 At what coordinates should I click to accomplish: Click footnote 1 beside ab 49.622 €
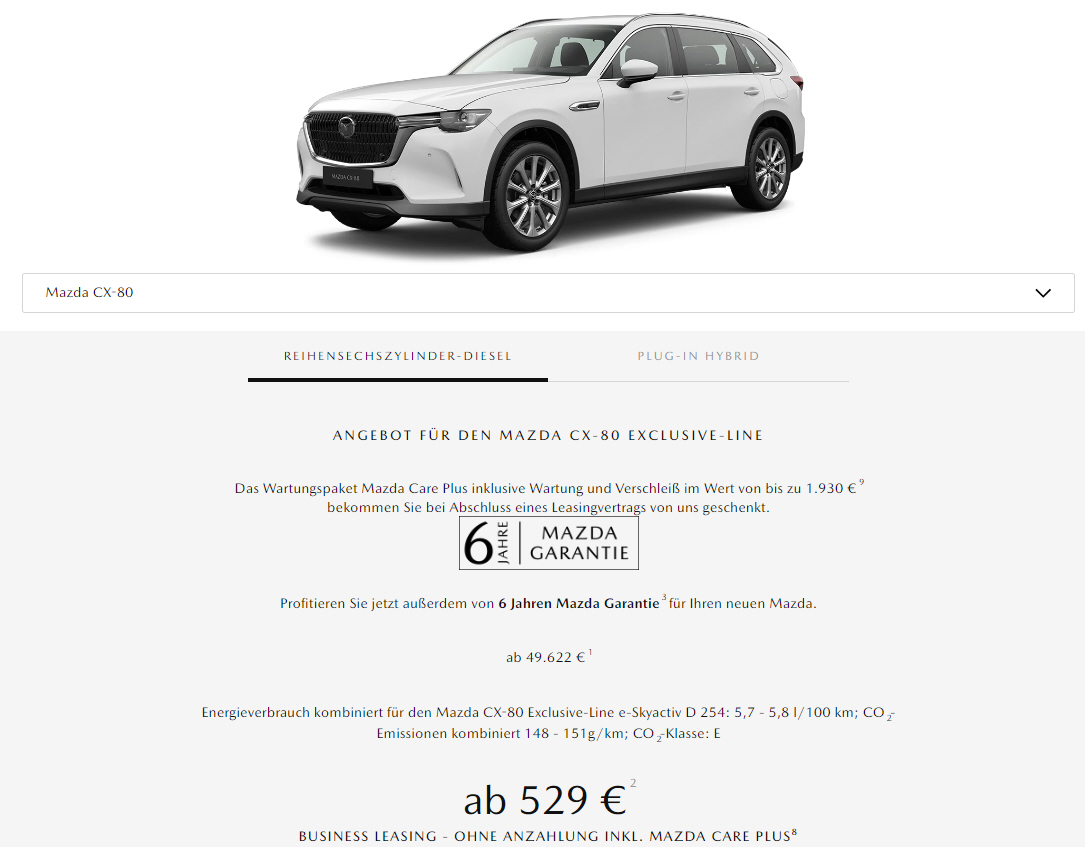[x=590, y=652]
